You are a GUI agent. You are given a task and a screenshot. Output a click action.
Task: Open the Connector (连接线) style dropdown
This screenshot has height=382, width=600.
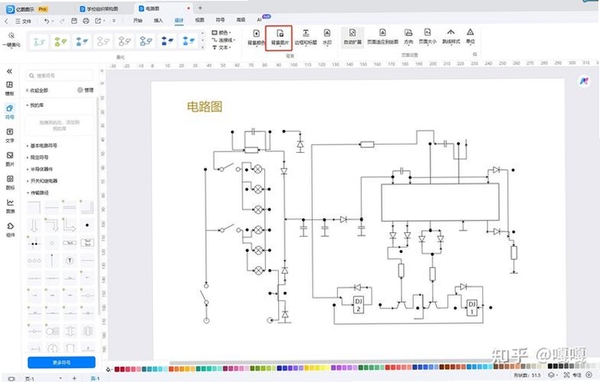pyautogui.click(x=224, y=40)
